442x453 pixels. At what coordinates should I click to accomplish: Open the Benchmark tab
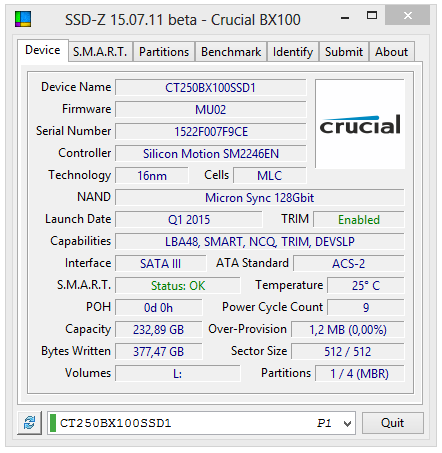point(231,52)
